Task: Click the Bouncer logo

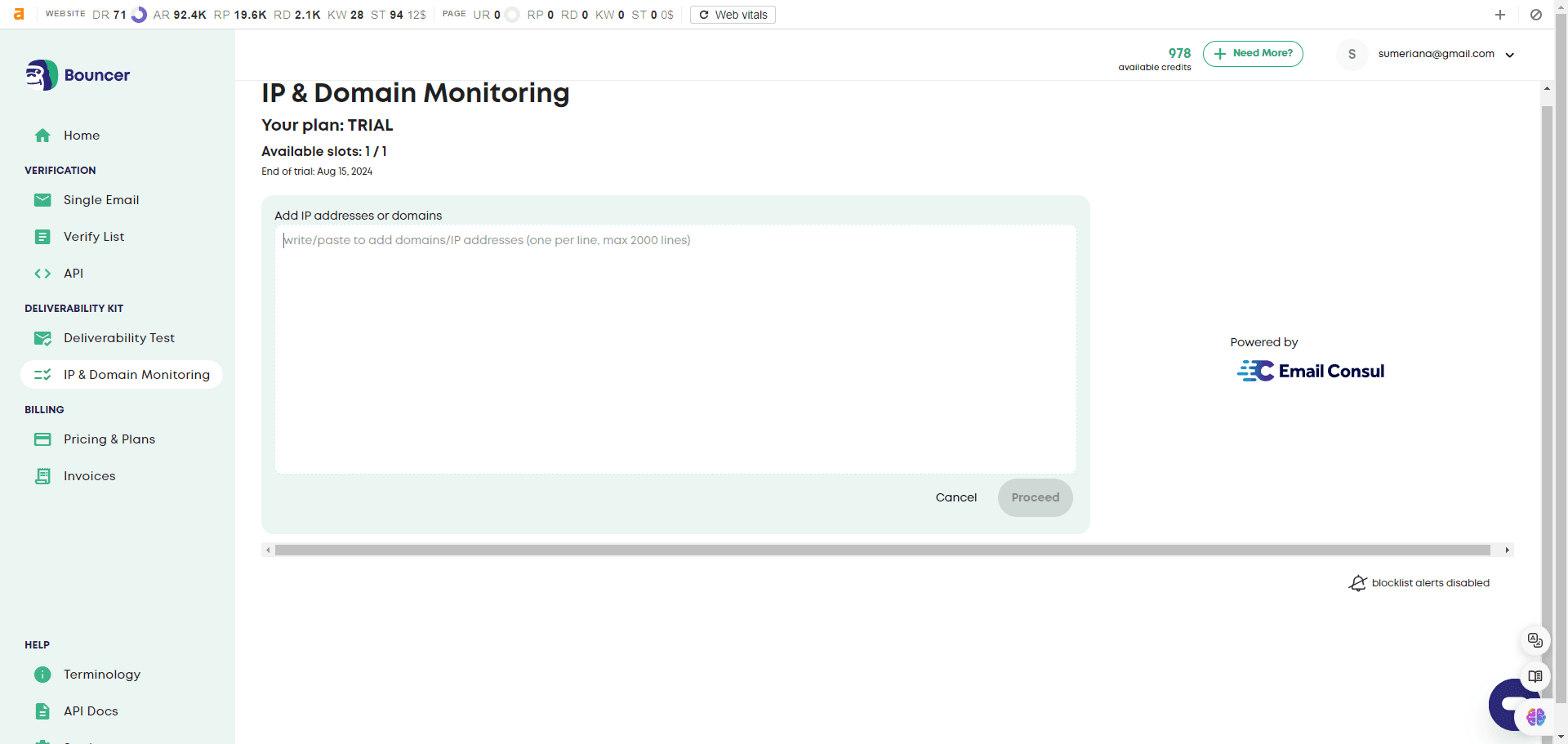Action: pyautogui.click(x=78, y=75)
